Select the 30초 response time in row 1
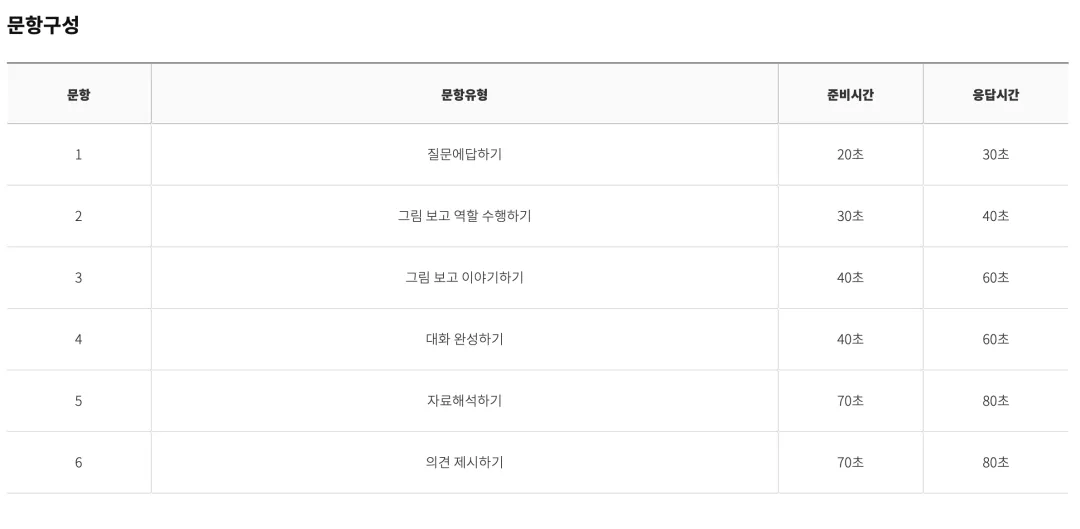The width and height of the screenshot is (1080, 529). (x=996, y=154)
